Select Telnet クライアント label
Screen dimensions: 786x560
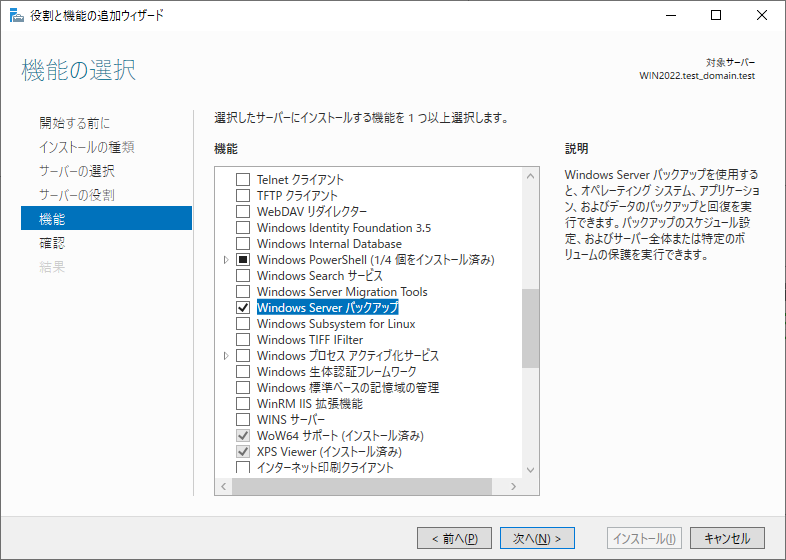click(x=300, y=179)
